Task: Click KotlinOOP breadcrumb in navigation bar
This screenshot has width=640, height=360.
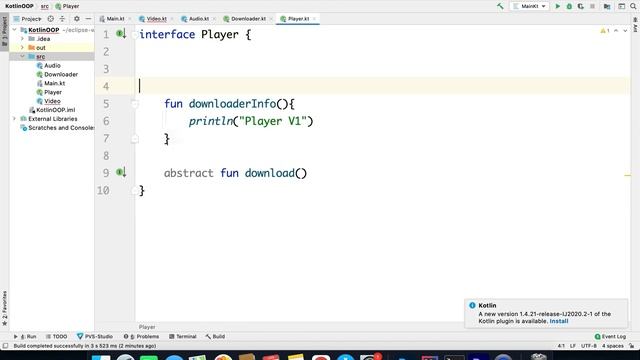Action: [19, 6]
